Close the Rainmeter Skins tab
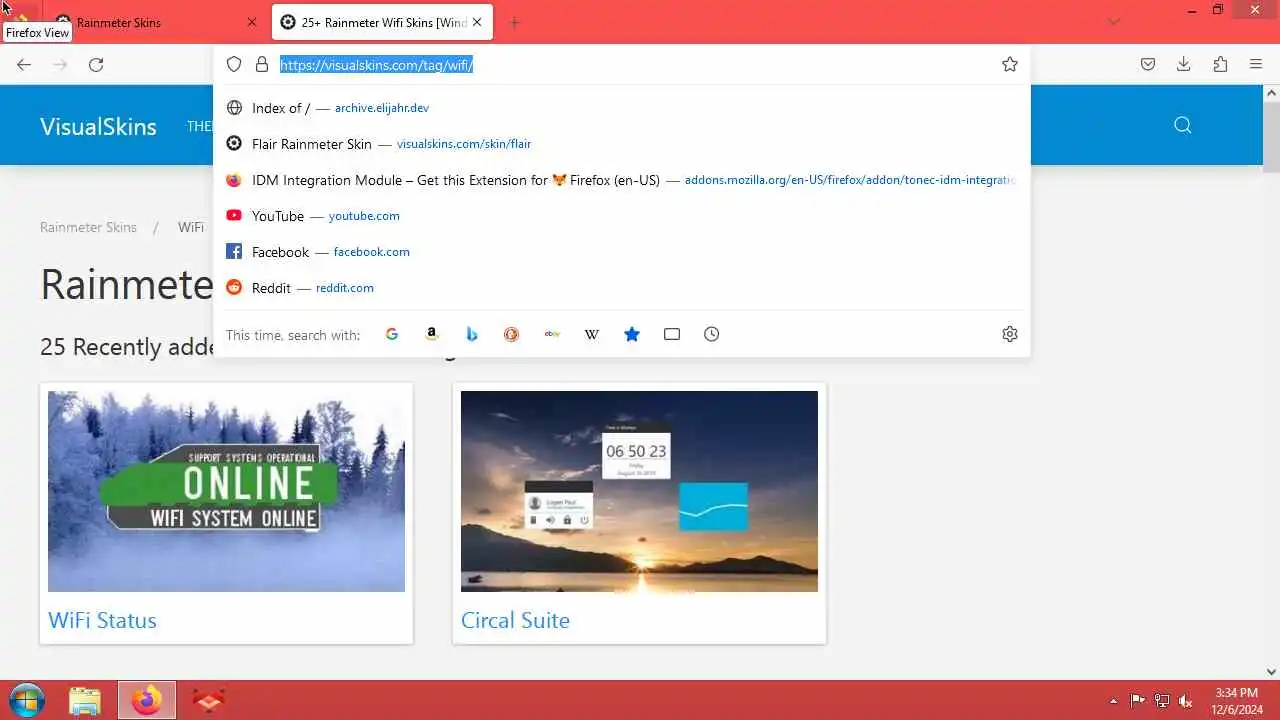The image size is (1280, 720). [252, 22]
